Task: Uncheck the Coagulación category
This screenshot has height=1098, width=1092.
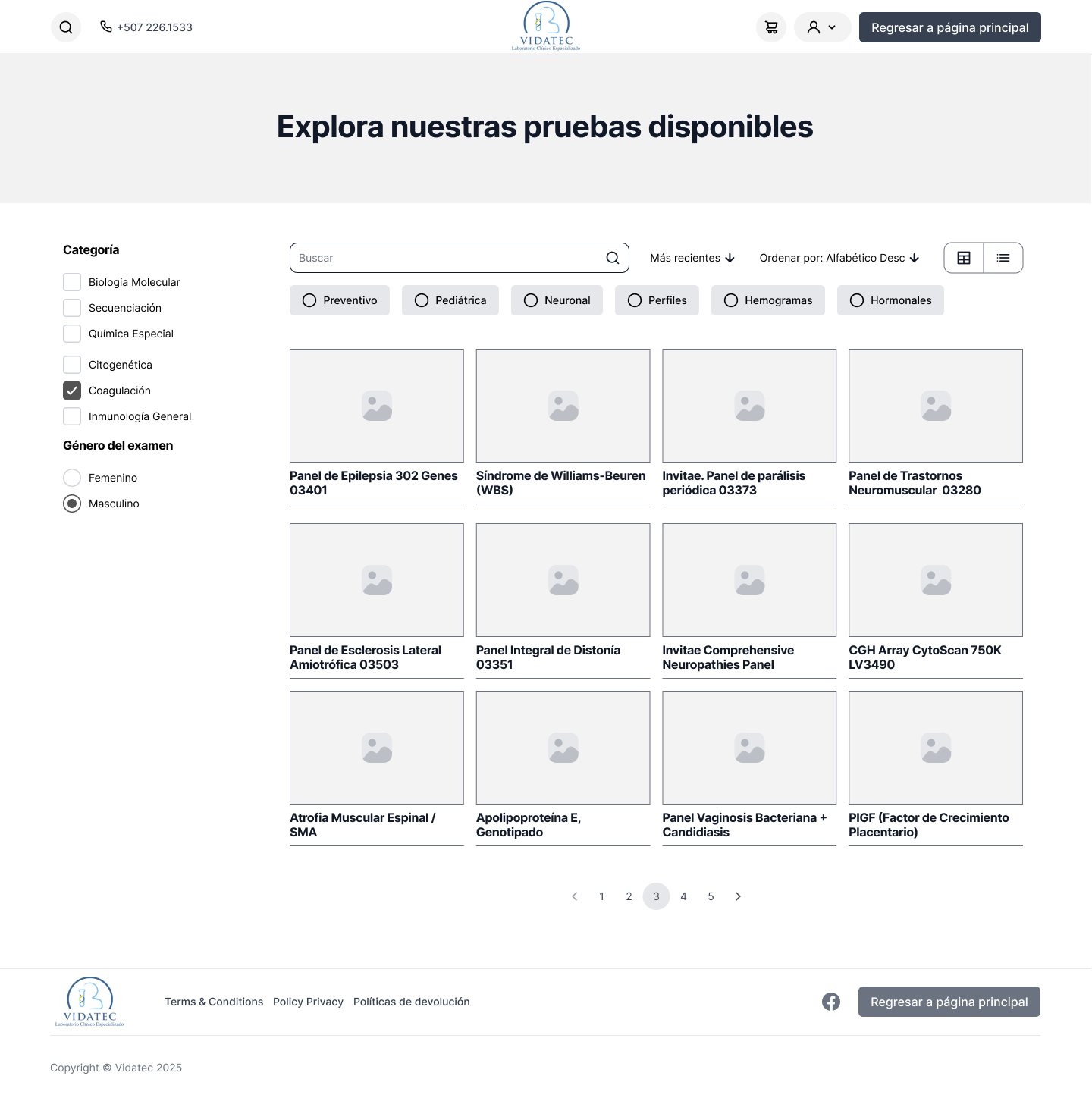Action: pyautogui.click(x=72, y=391)
